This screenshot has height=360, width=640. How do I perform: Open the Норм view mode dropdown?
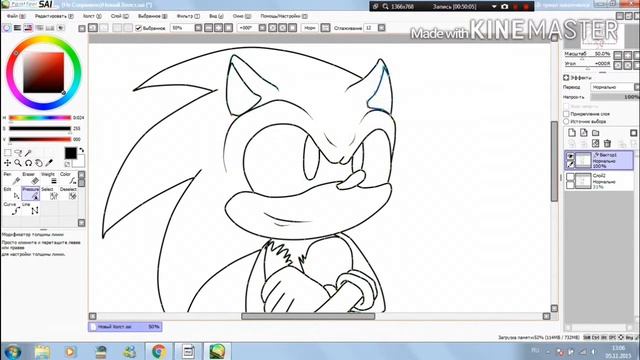click(310, 28)
